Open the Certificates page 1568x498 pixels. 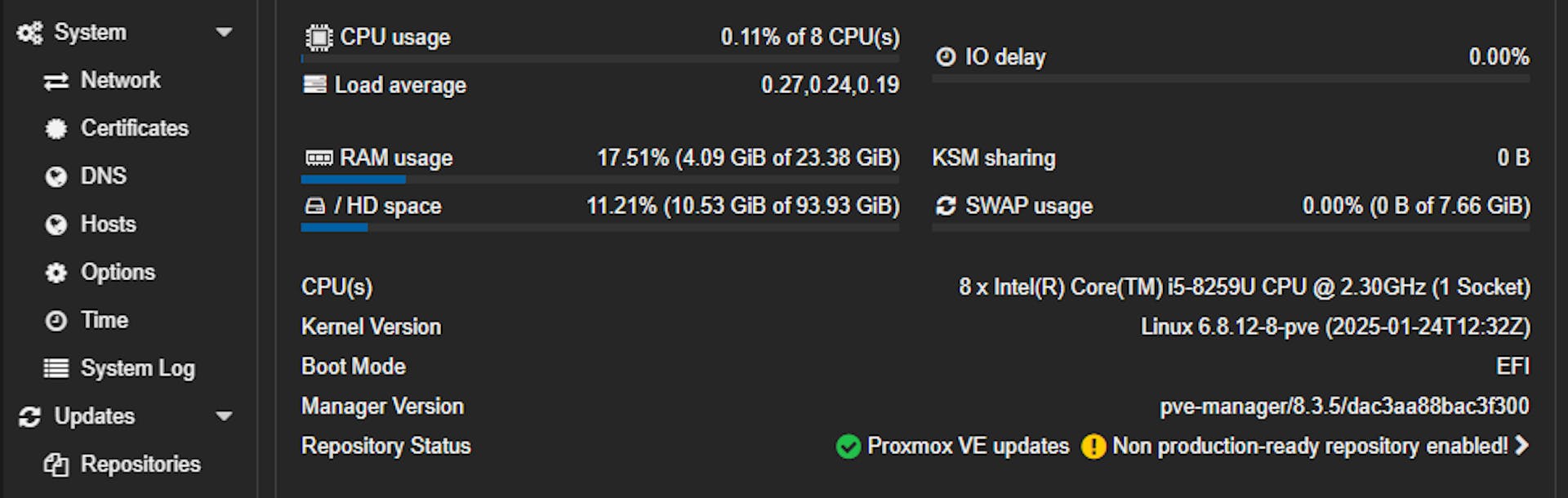tap(134, 129)
